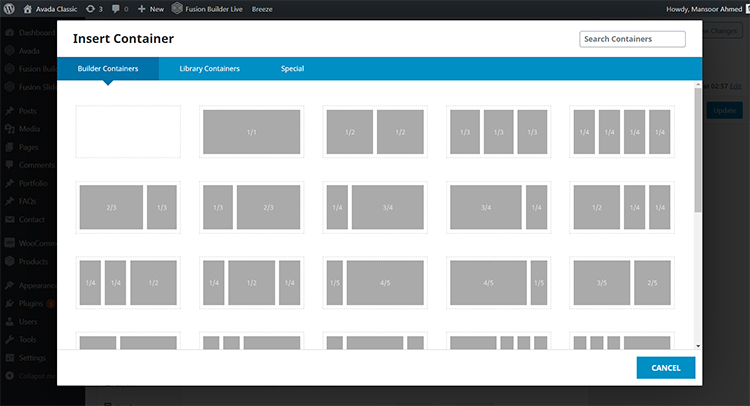Open Settings in the admin sidebar

[26, 358]
